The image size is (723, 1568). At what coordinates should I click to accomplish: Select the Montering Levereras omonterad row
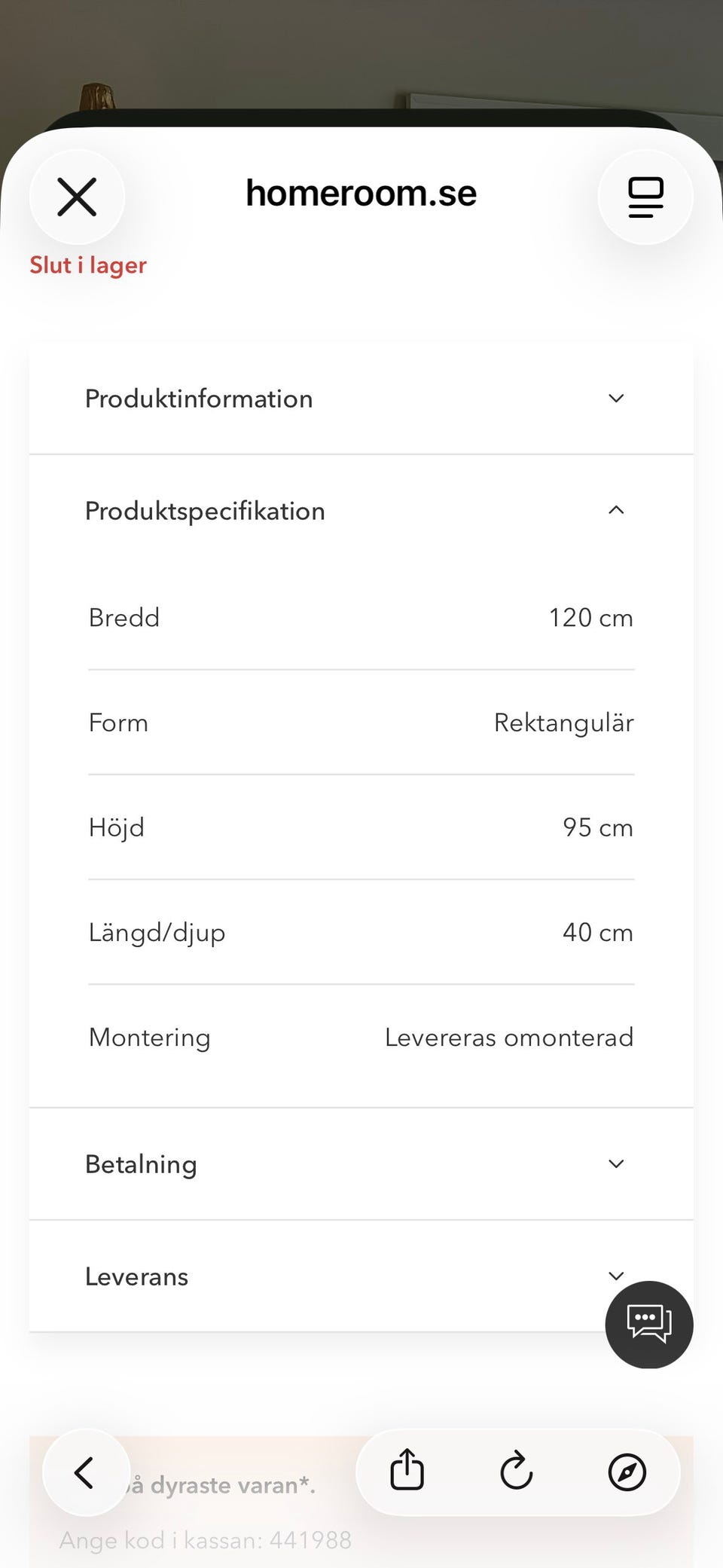coord(361,1038)
